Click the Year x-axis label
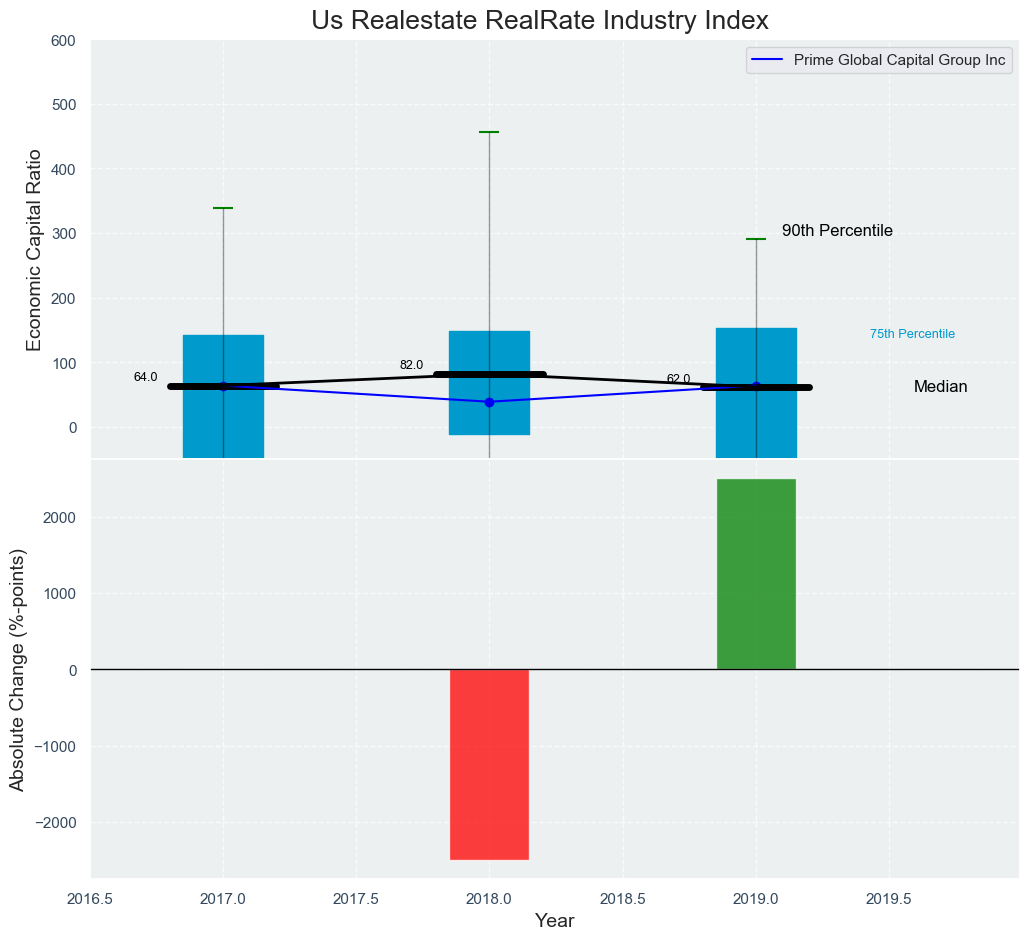1029x940 pixels. pos(554,921)
